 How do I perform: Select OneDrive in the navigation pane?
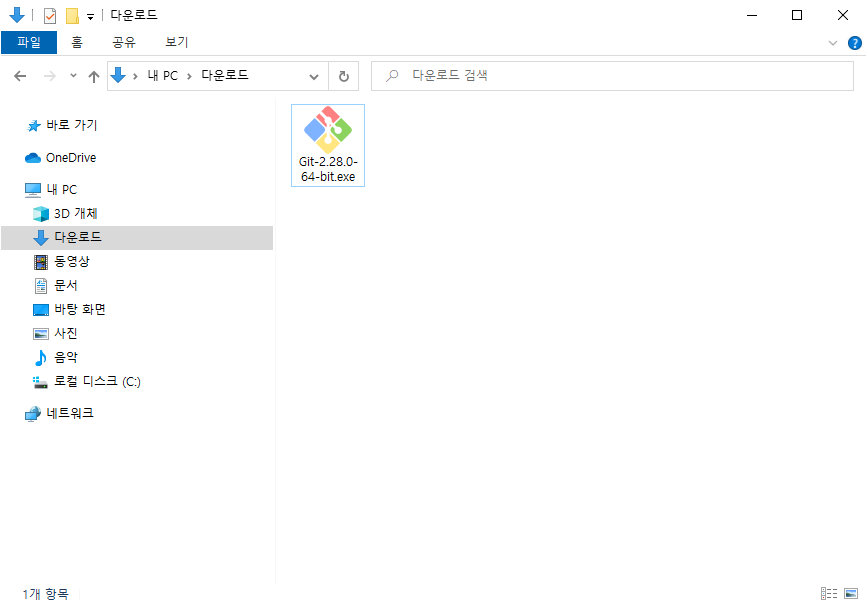click(61, 158)
